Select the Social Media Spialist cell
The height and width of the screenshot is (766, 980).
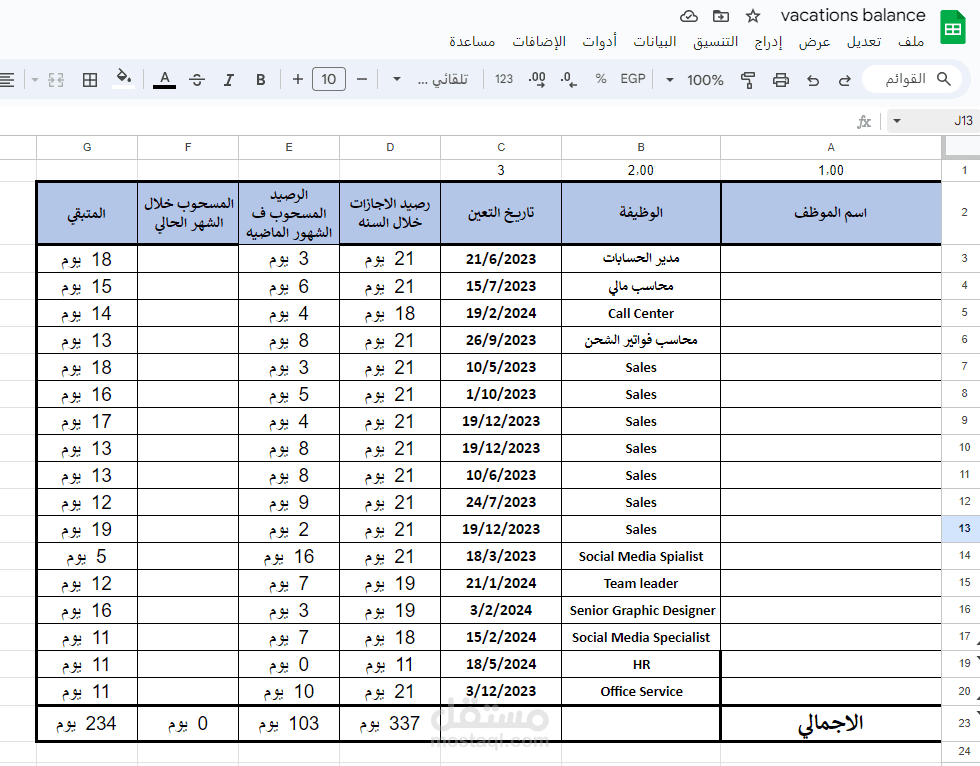pos(641,556)
